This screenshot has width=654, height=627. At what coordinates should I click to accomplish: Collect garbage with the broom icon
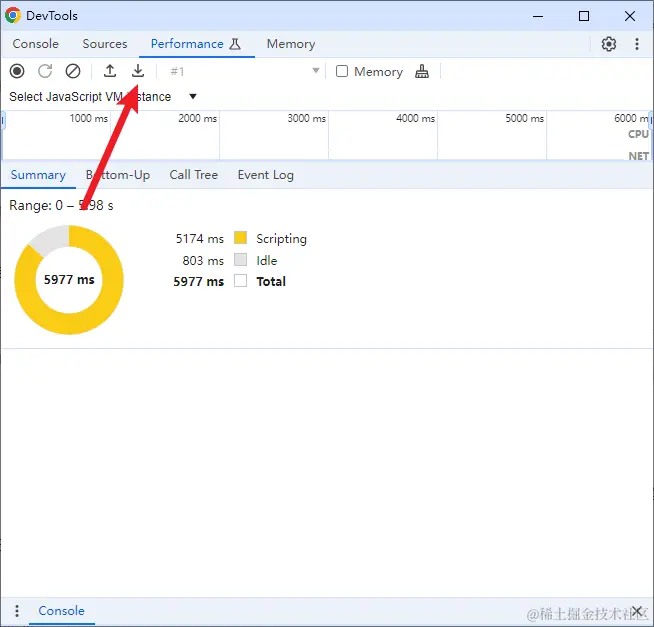click(x=422, y=71)
